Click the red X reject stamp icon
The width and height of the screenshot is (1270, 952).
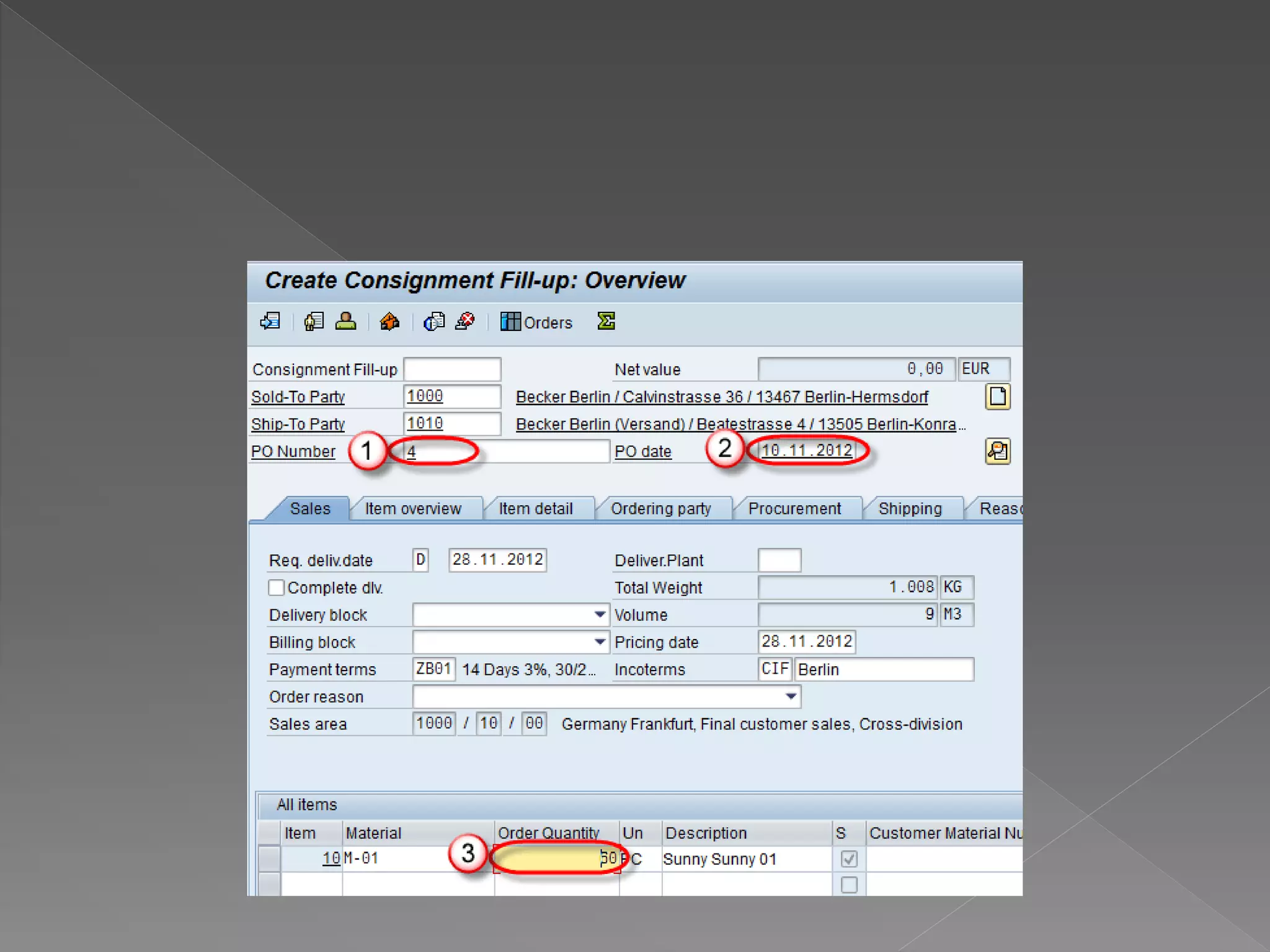465,321
